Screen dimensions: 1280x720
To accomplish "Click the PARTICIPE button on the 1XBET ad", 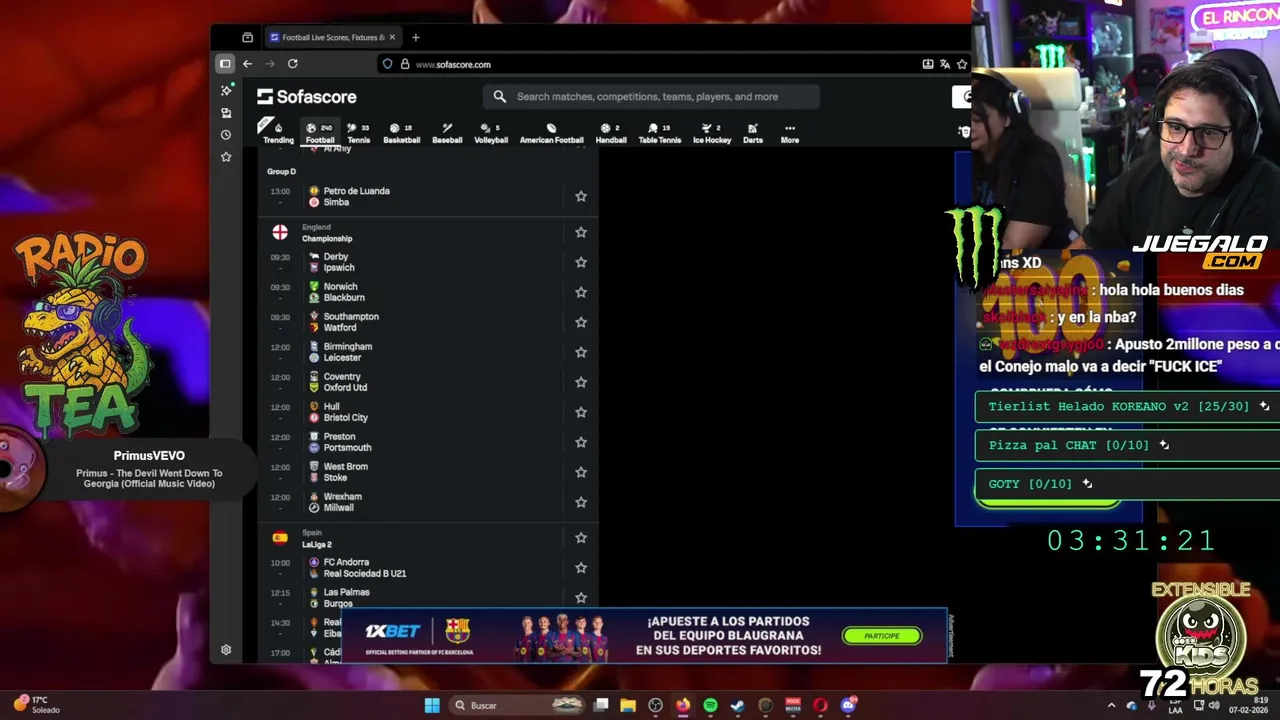I will point(882,636).
